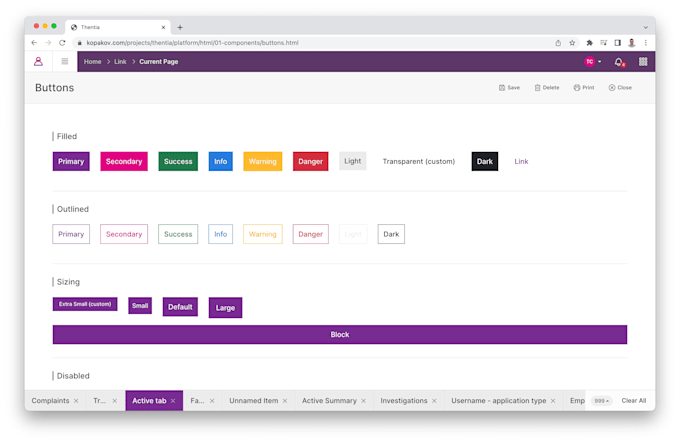The height and width of the screenshot is (443, 680).
Task: Select the Active tab
Action: tap(149, 401)
